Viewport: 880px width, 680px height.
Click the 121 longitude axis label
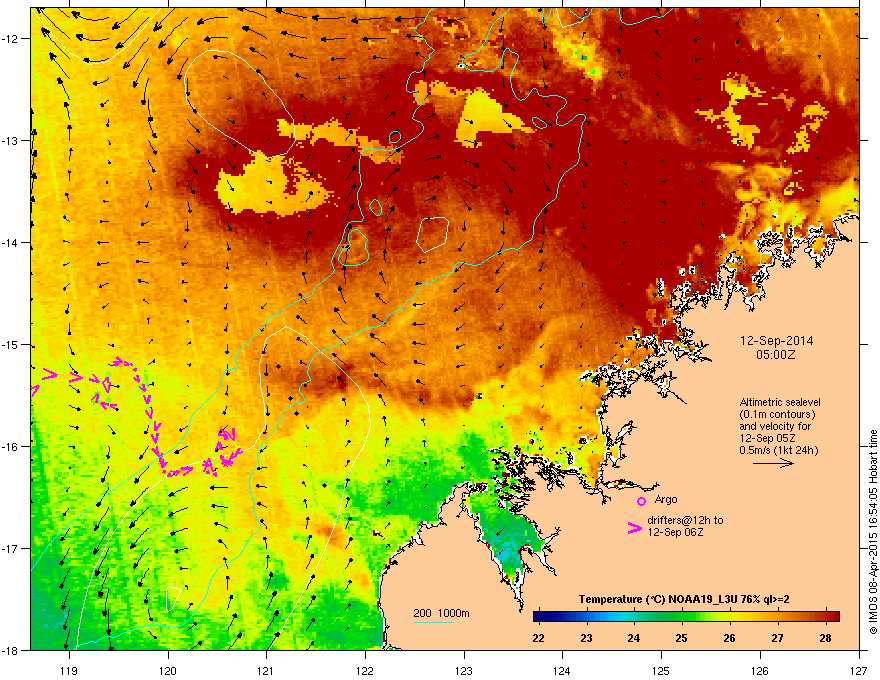pos(266,670)
